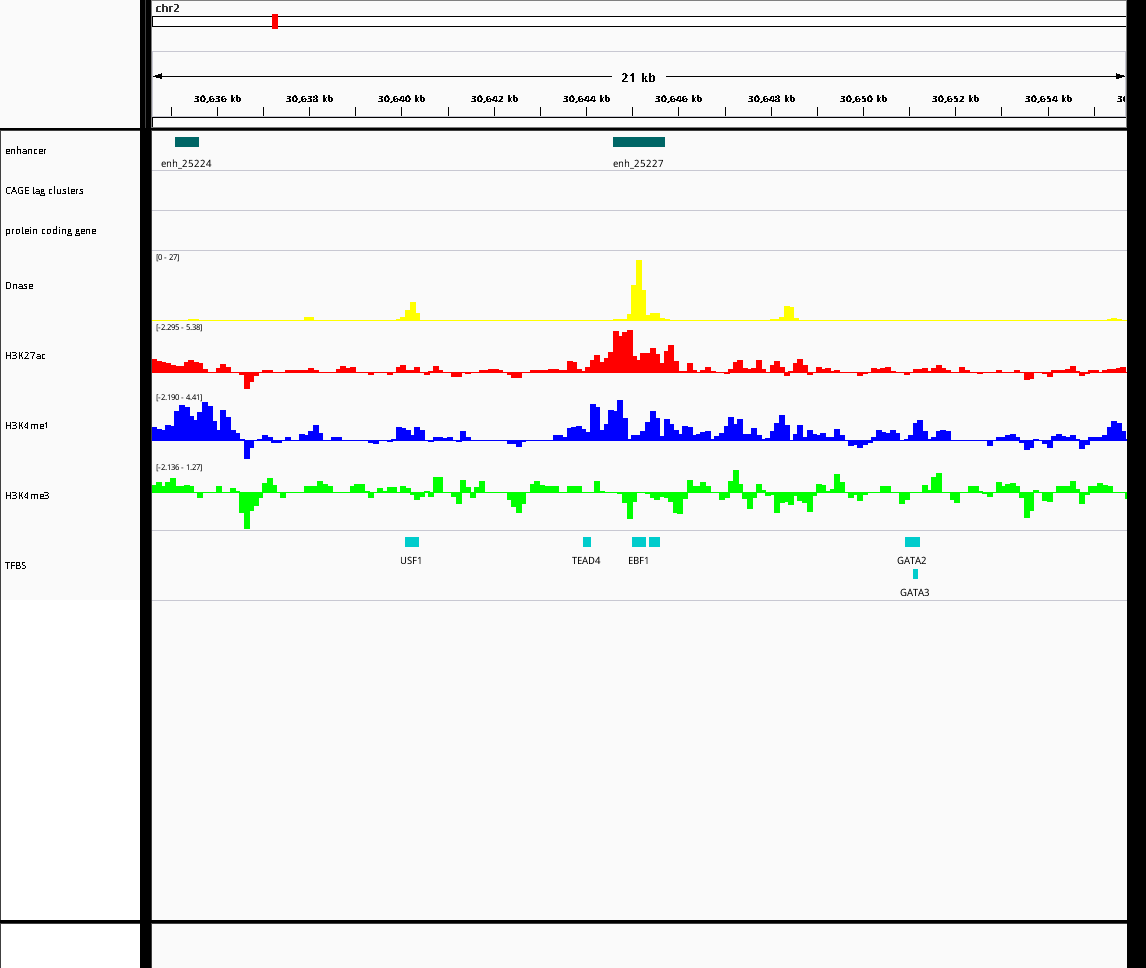The height and width of the screenshot is (968, 1146).
Task: Select the Dnase track name
Action: [19, 286]
